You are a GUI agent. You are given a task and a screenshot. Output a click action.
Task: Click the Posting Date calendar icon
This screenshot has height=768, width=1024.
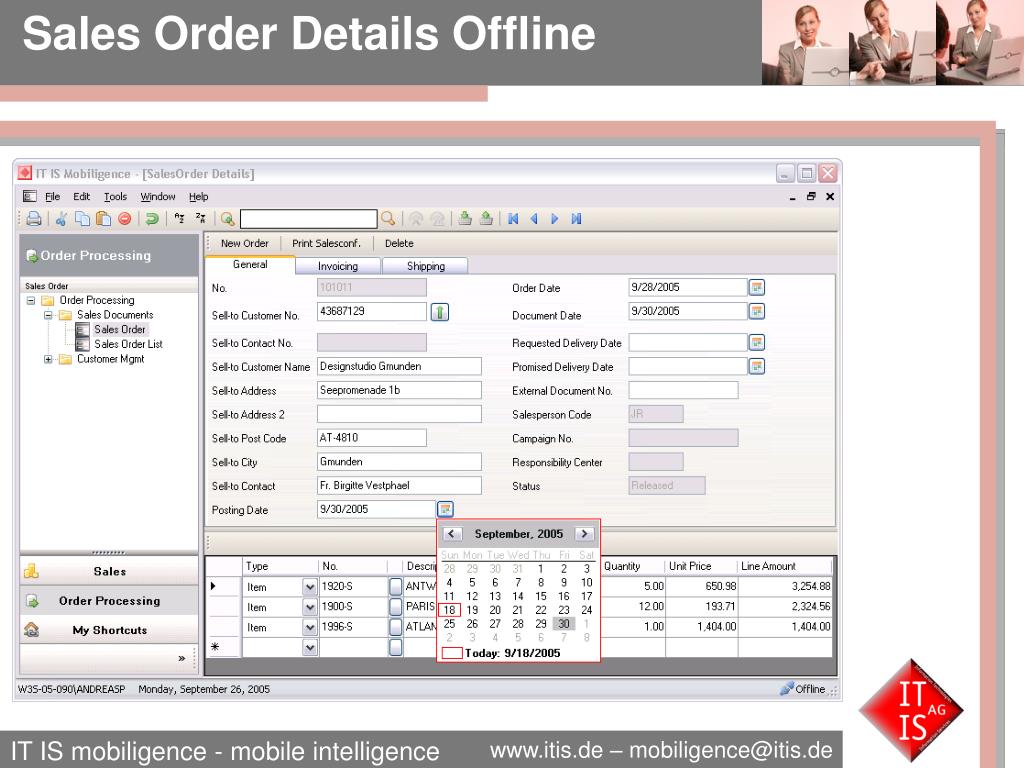pyautogui.click(x=445, y=509)
